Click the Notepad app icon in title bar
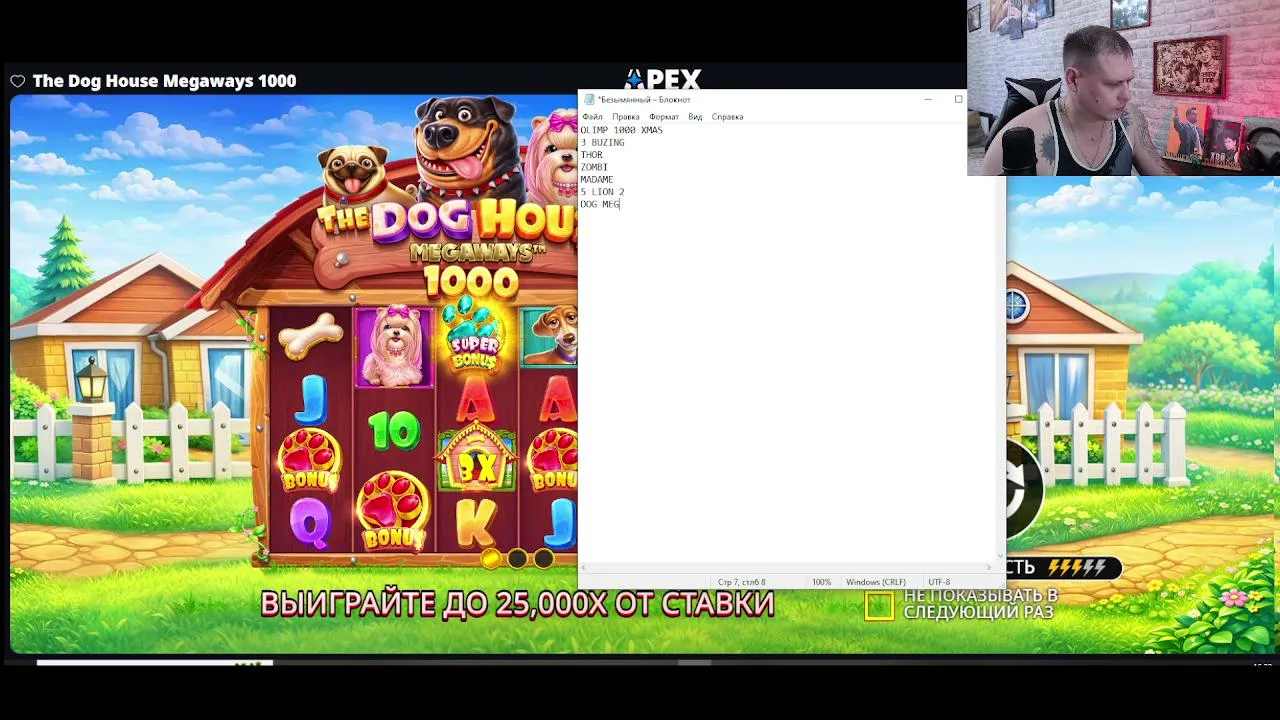This screenshot has height=720, width=1280. [x=589, y=99]
